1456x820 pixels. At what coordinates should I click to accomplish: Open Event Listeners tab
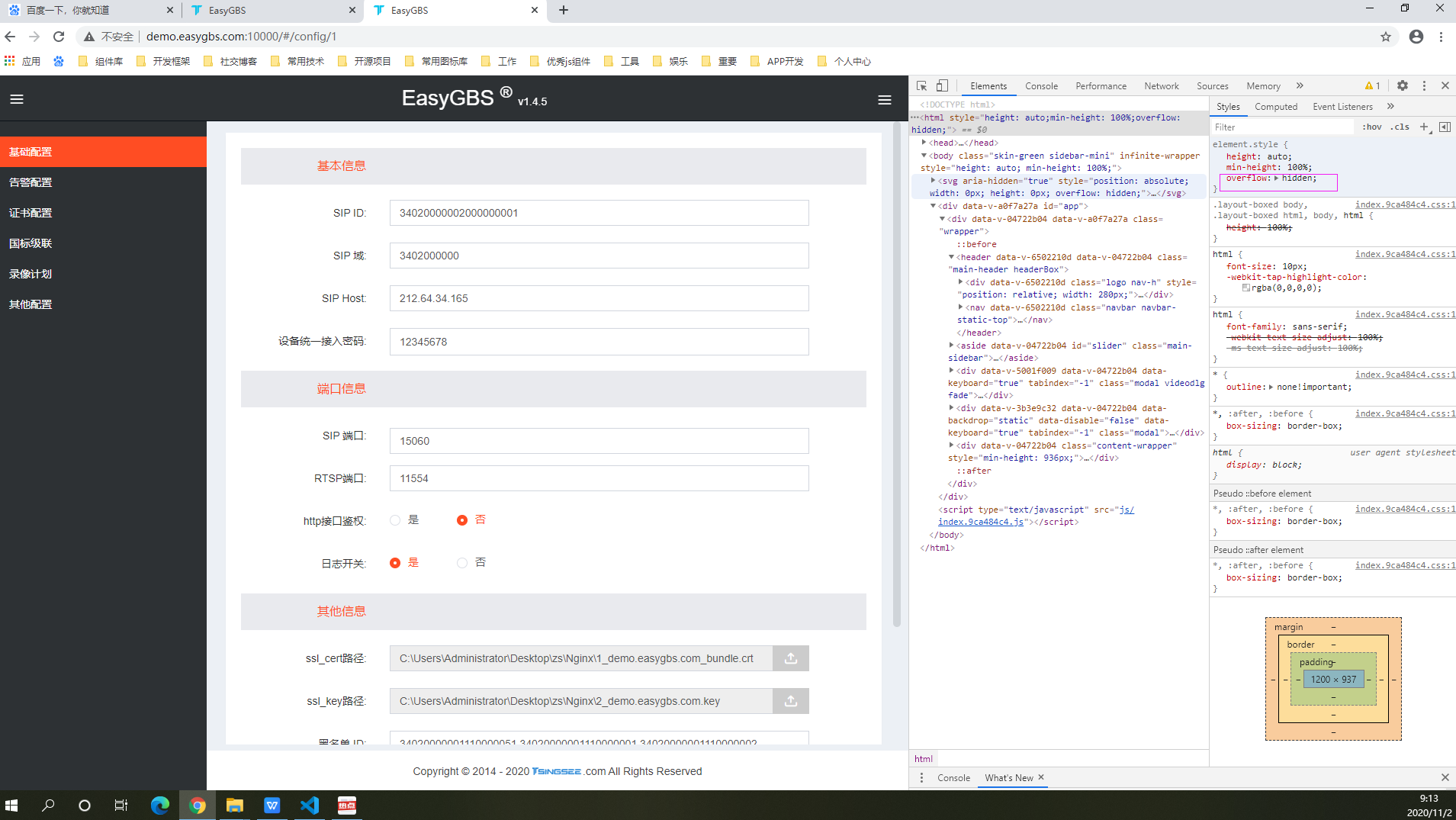point(1342,106)
